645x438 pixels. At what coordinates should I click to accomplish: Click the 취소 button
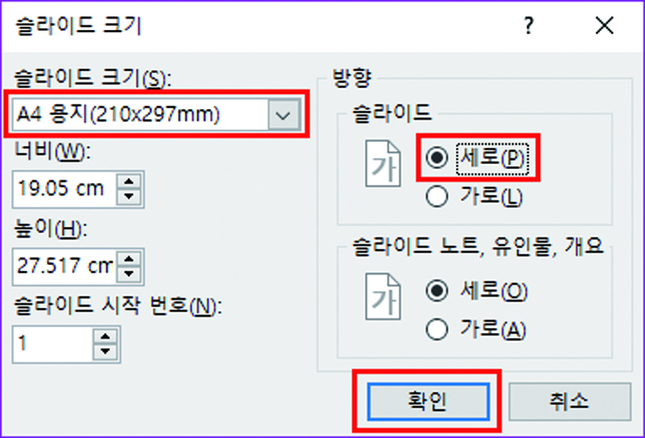568,401
